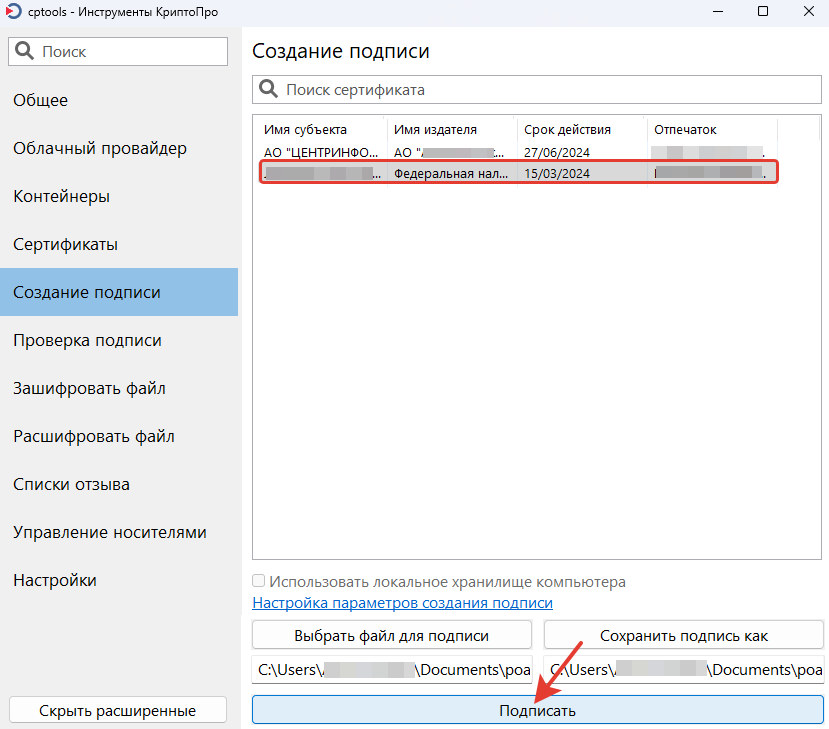Image resolution: width=829 pixels, height=729 pixels.
Task: Click the sidebar search magnifier icon
Action: tap(24, 51)
